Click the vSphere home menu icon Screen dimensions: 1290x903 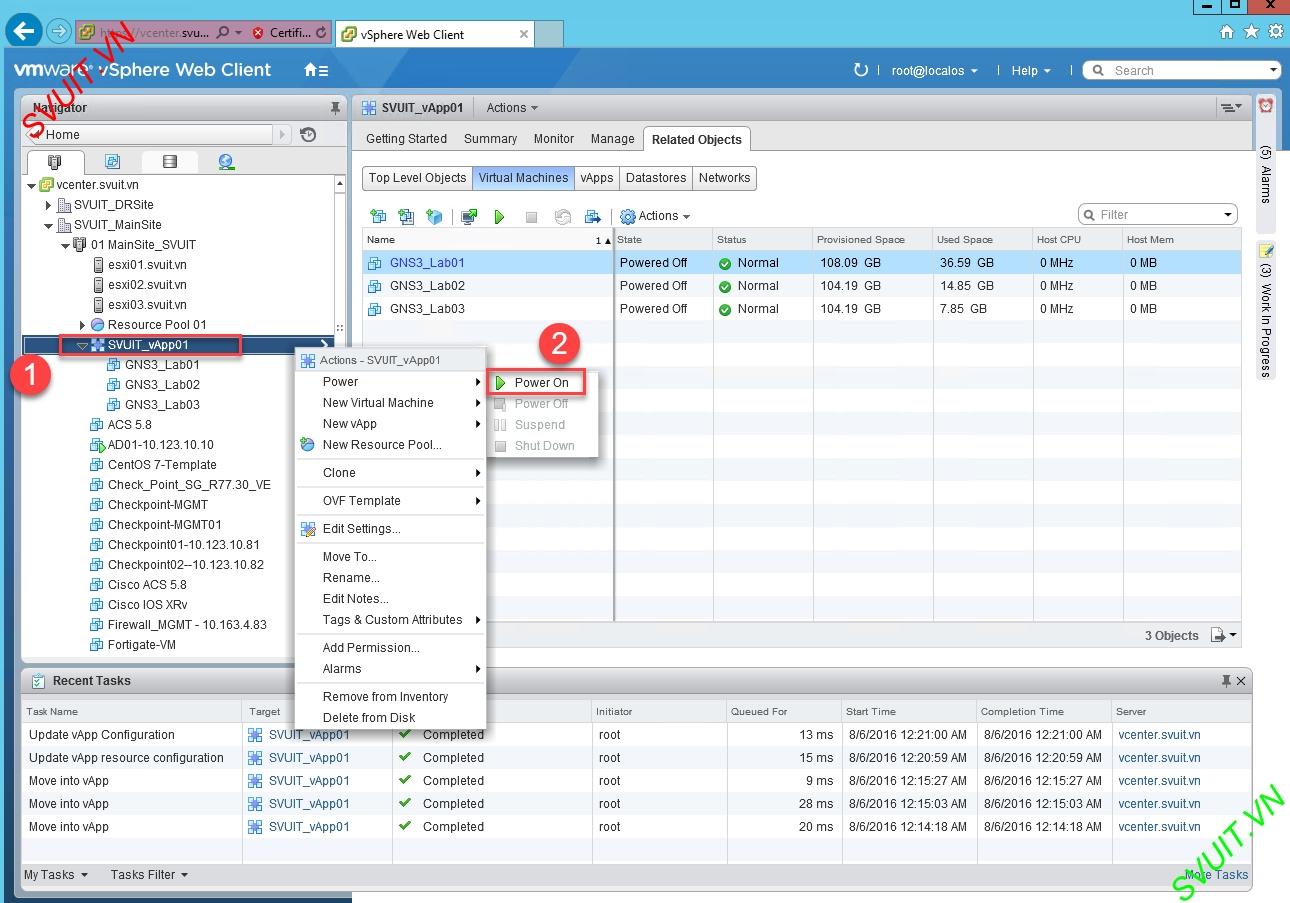316,70
